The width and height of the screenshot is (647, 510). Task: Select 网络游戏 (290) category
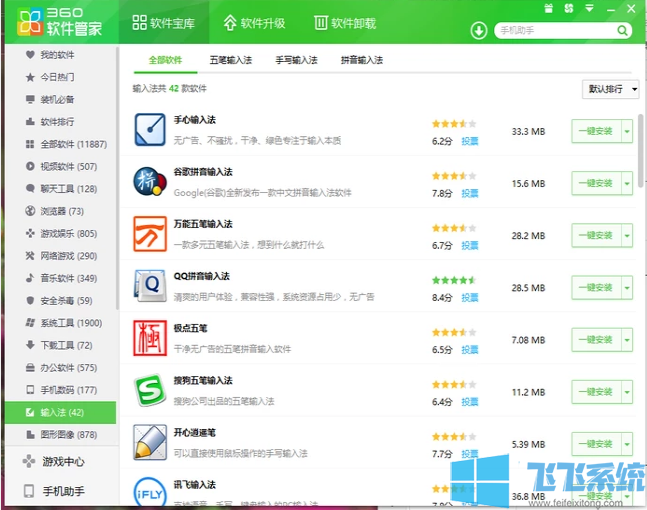tap(61, 256)
